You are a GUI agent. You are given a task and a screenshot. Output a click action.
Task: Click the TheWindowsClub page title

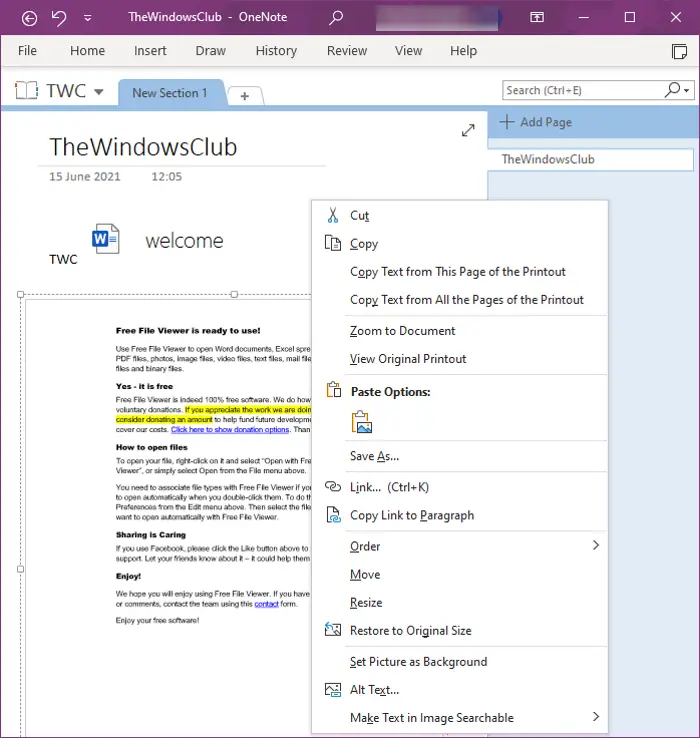coord(143,147)
